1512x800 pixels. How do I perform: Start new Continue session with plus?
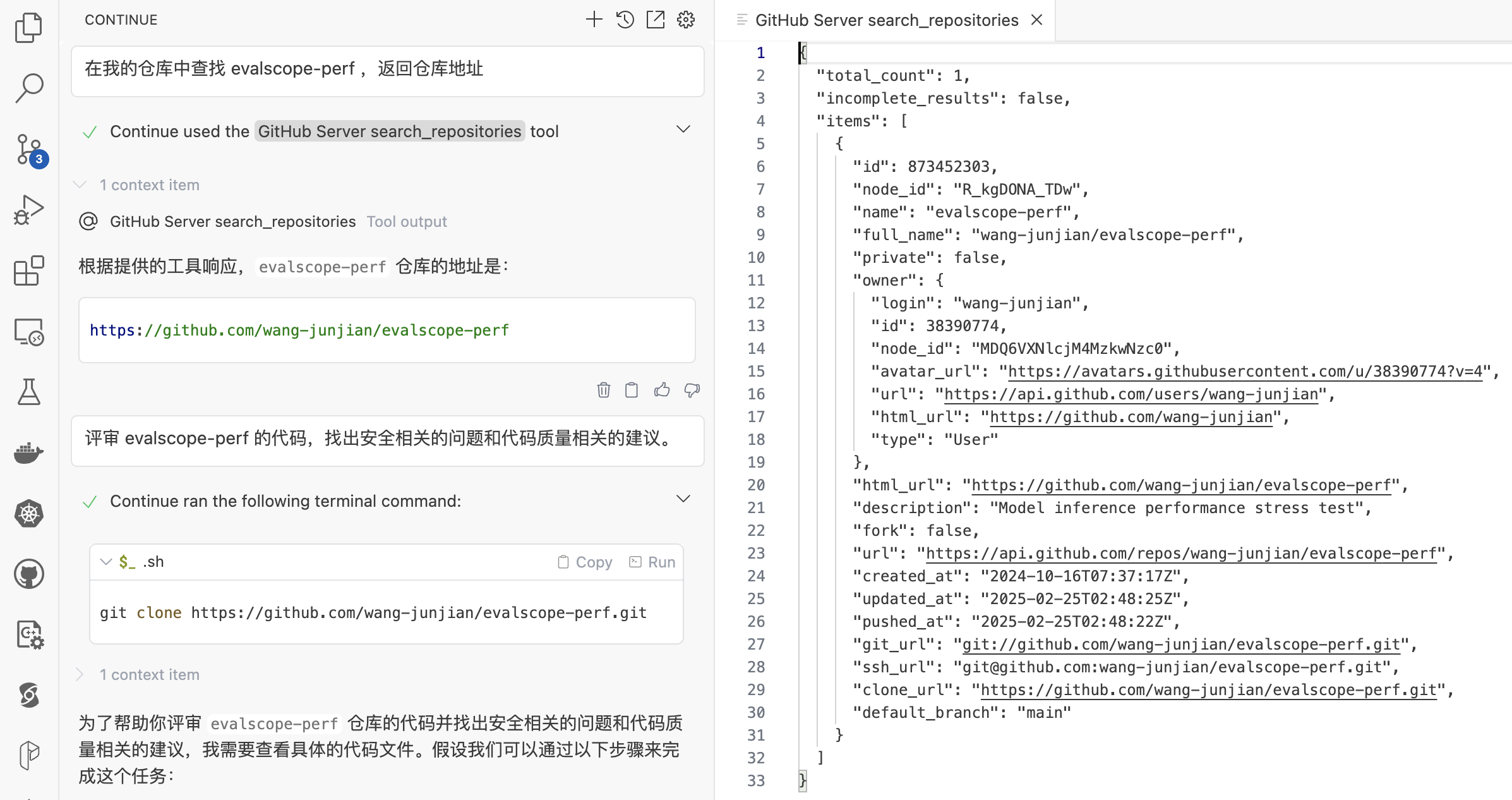click(594, 20)
